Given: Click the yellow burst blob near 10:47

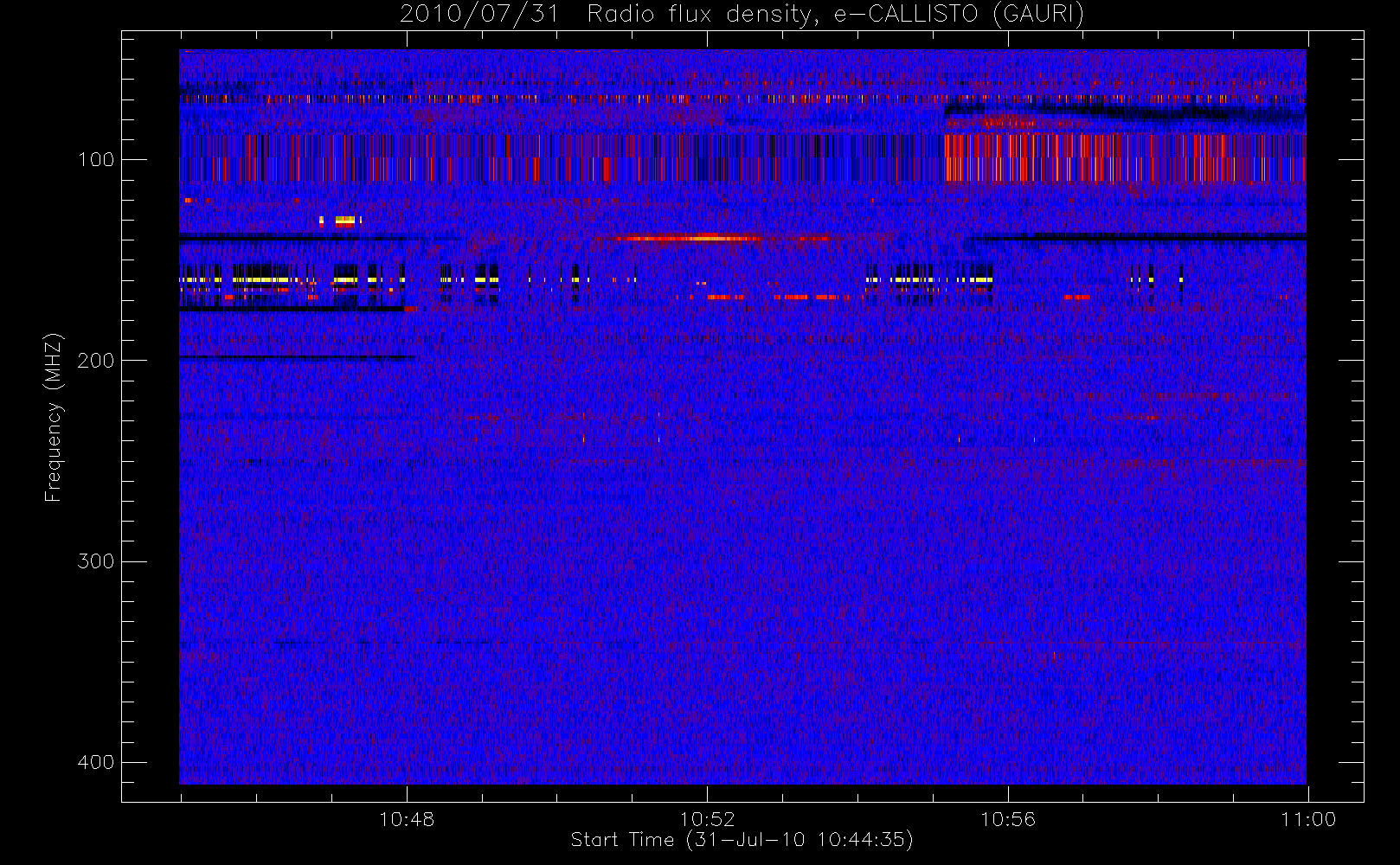Looking at the screenshot, I should (344, 221).
